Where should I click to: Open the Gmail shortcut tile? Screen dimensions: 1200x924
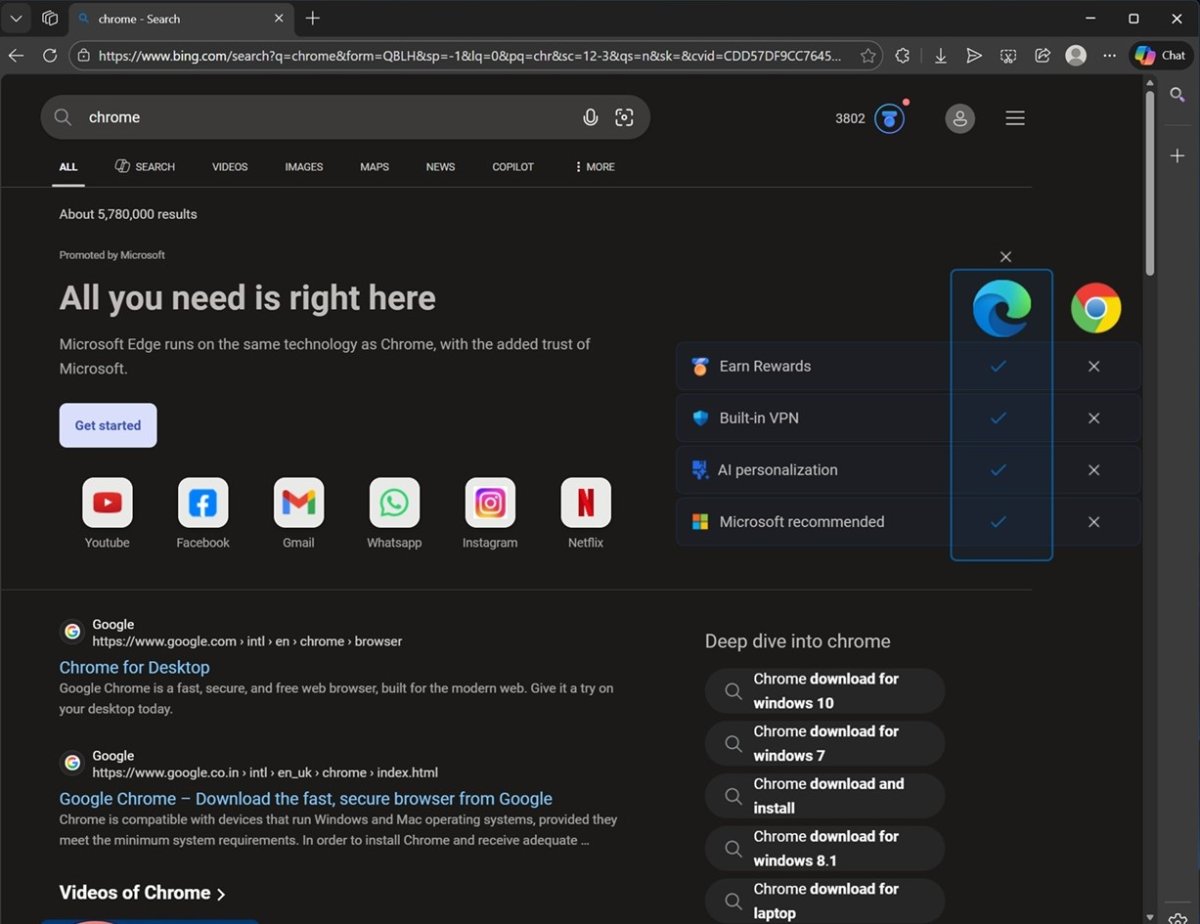pos(298,503)
